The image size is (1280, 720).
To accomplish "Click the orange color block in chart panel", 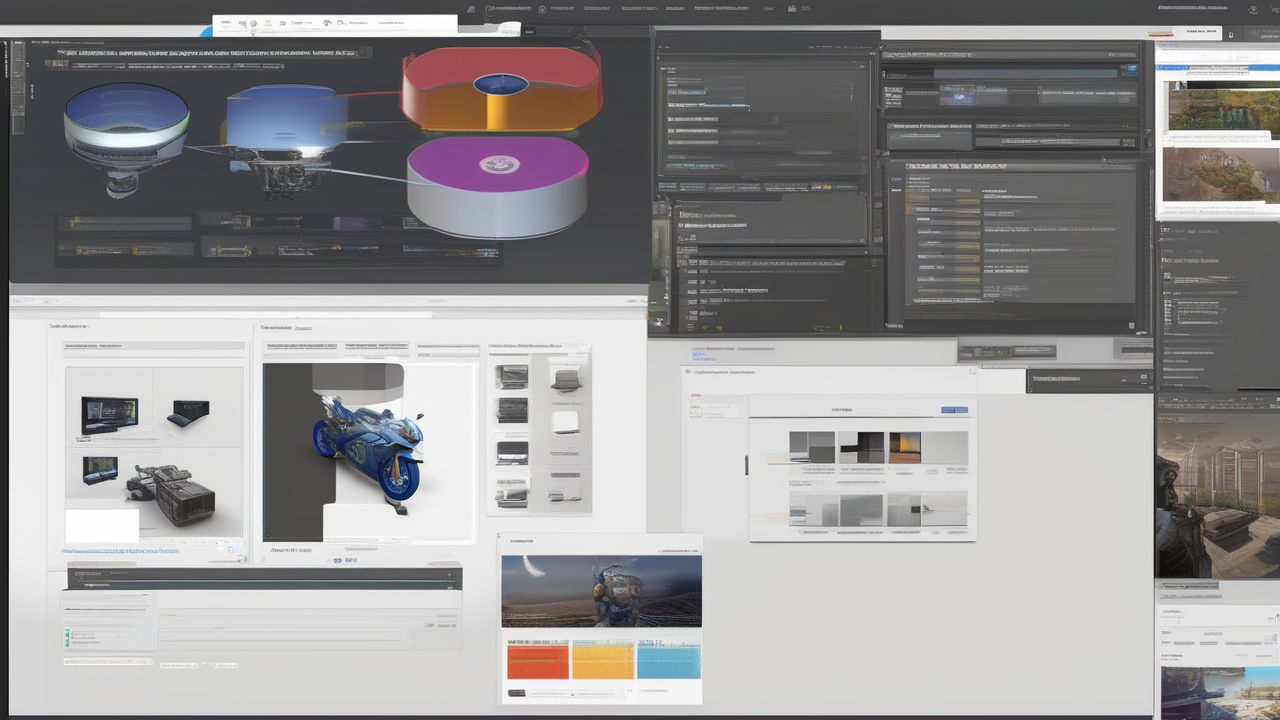I will click(537, 661).
